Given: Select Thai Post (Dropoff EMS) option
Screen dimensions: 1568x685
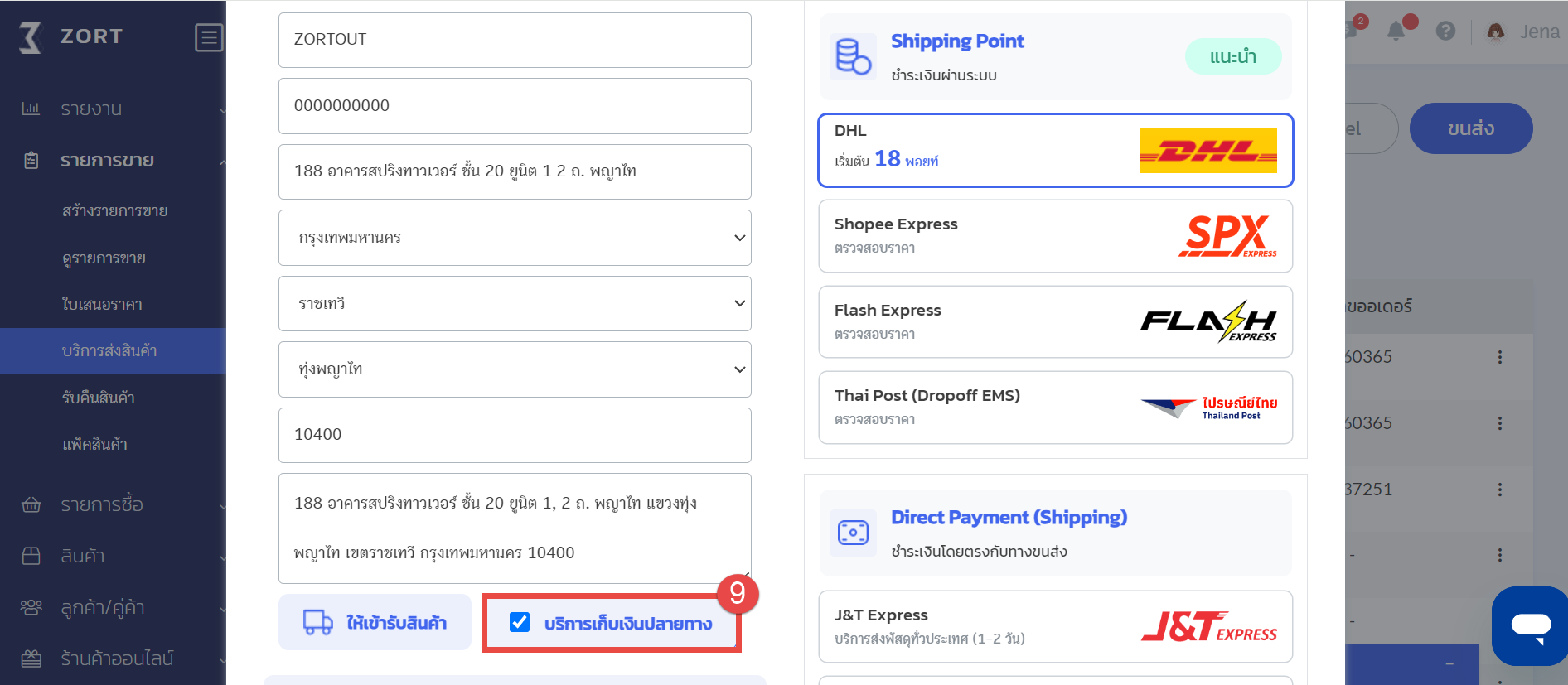Looking at the screenshot, I should pyautogui.click(x=1056, y=408).
